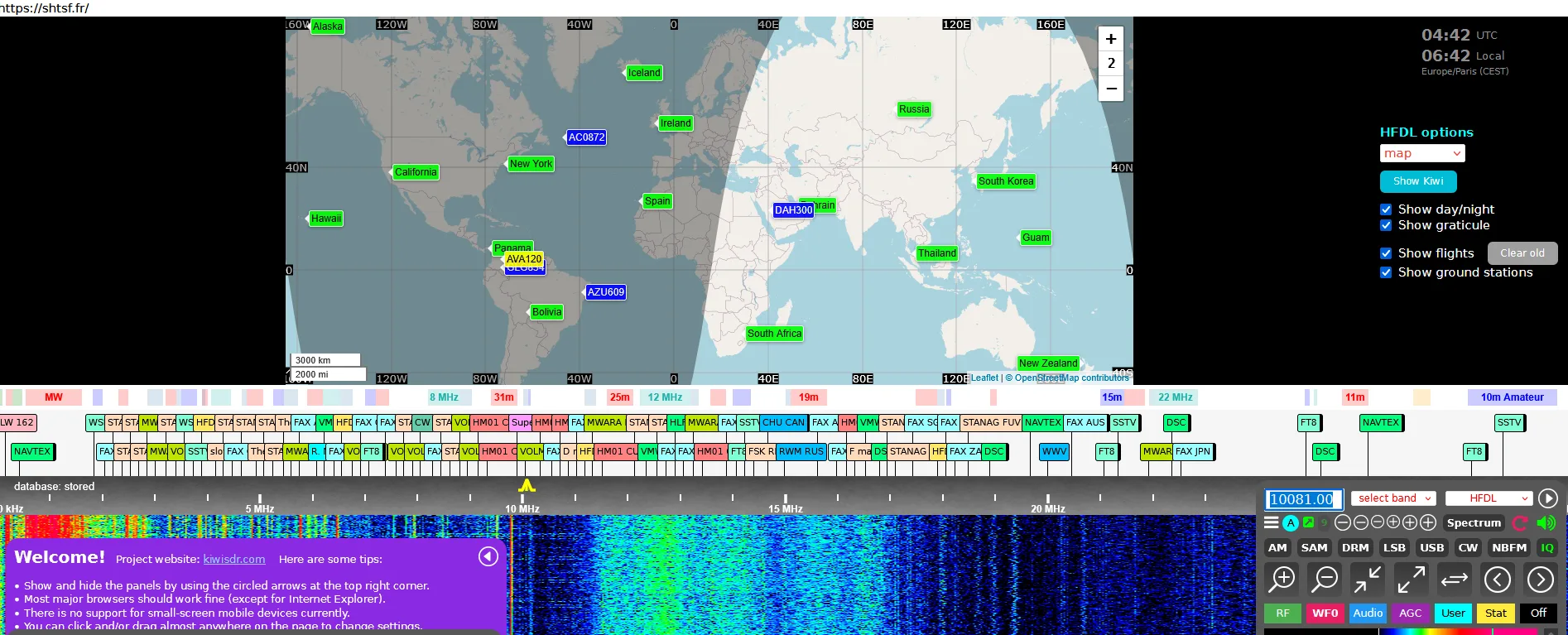The height and width of the screenshot is (635, 1568).
Task: Zoom in the map with plus button
Action: click(1110, 39)
